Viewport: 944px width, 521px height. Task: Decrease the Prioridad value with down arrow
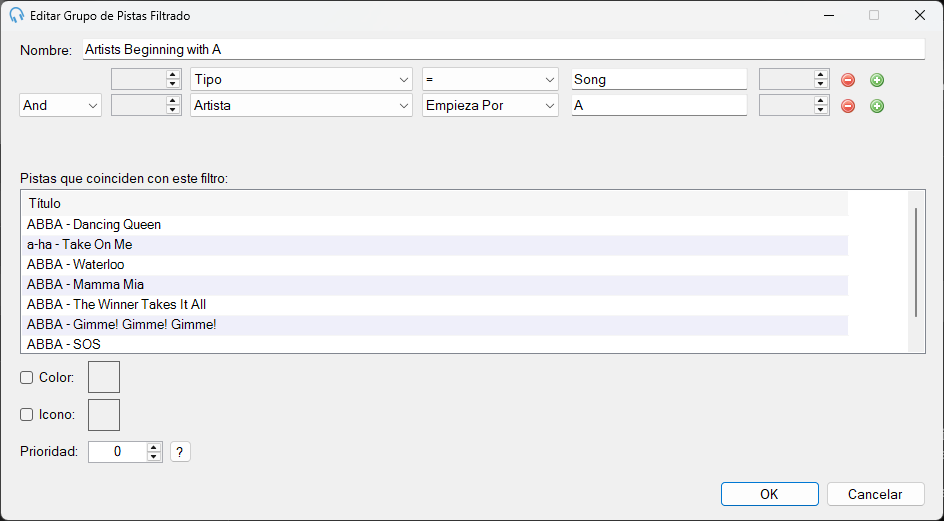(154, 457)
